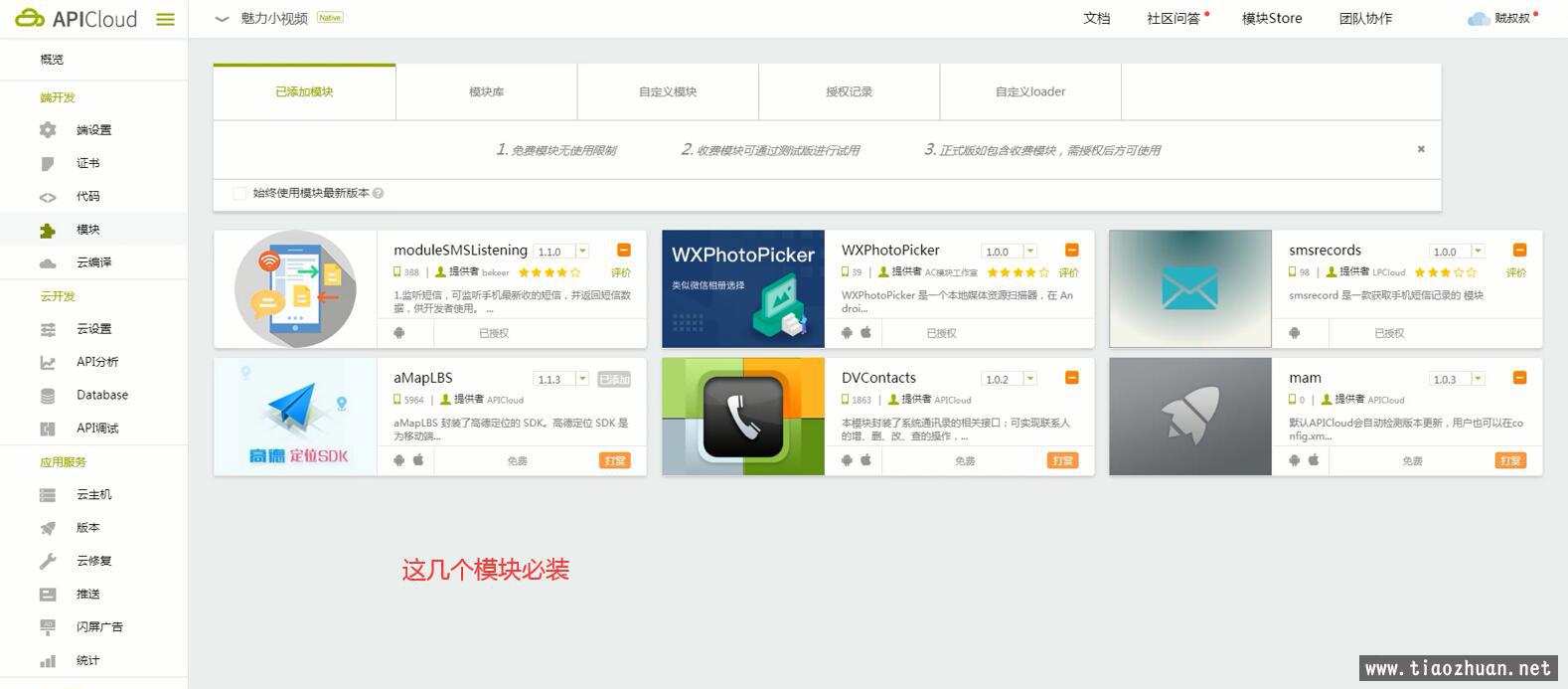The width and height of the screenshot is (1568, 689).
Task: Open the 统计 bar chart icon
Action: [x=48, y=661]
